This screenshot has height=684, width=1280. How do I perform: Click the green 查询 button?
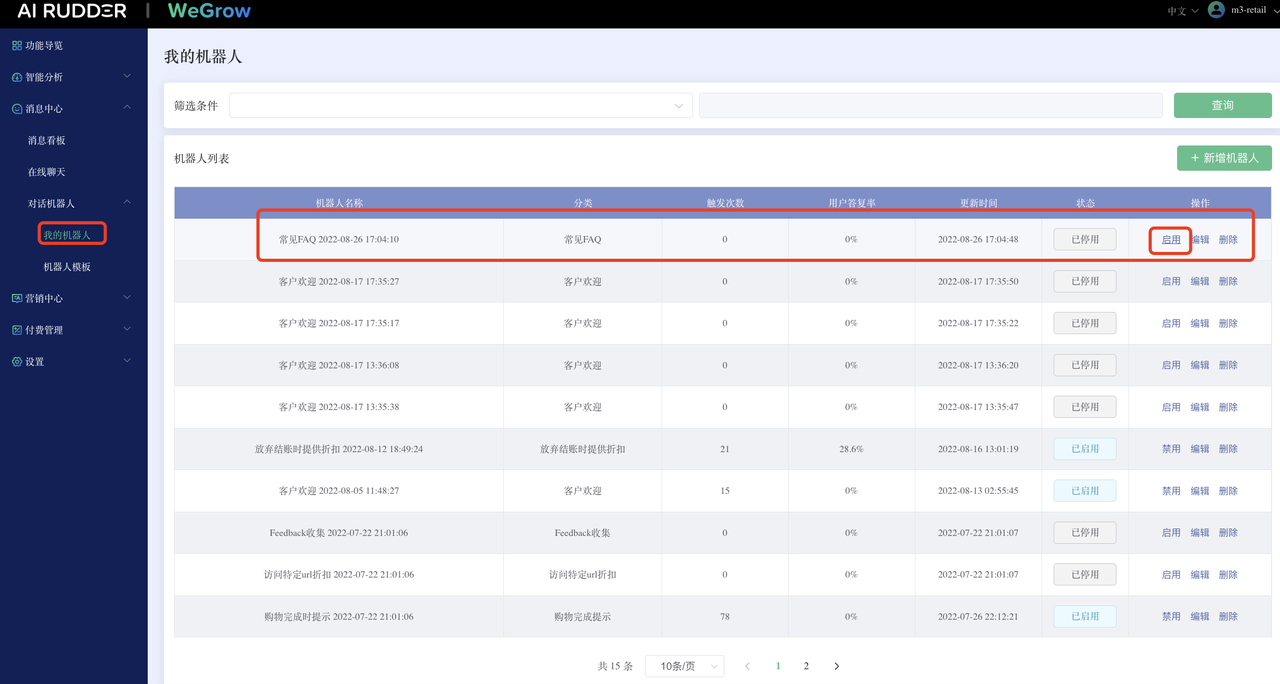point(1222,105)
